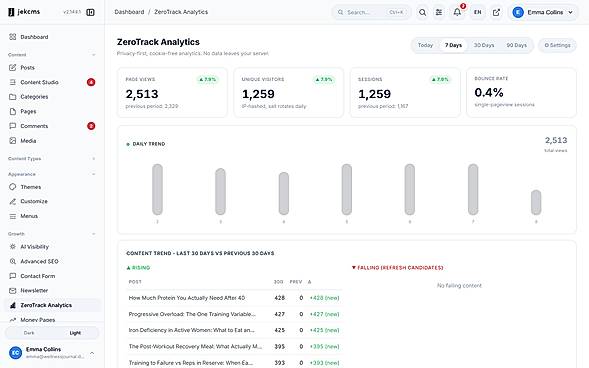Click the Search input field
Viewport: 589px width, 368px height.
(x=371, y=12)
